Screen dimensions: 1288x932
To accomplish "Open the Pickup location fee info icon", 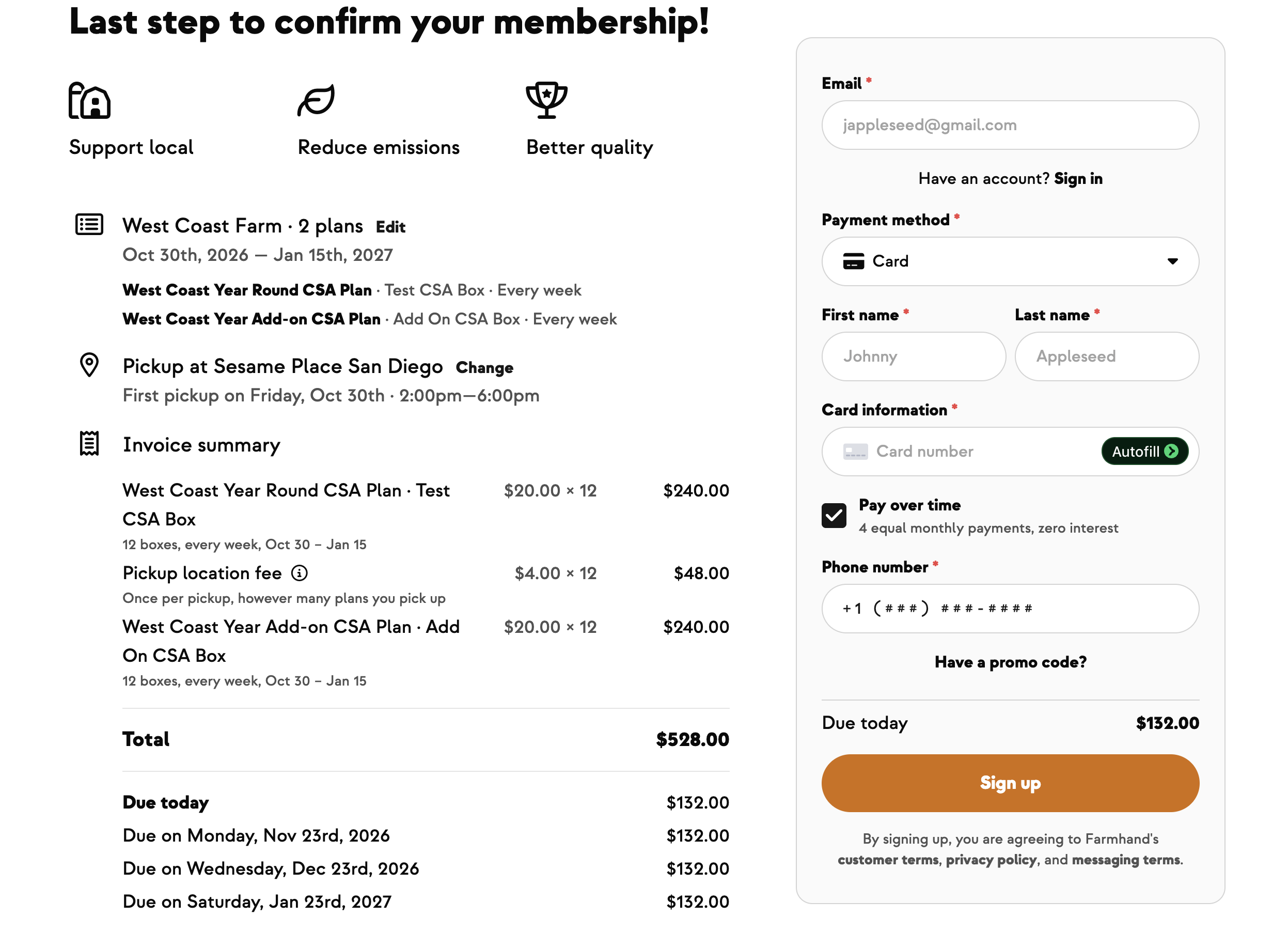I will coord(300,573).
